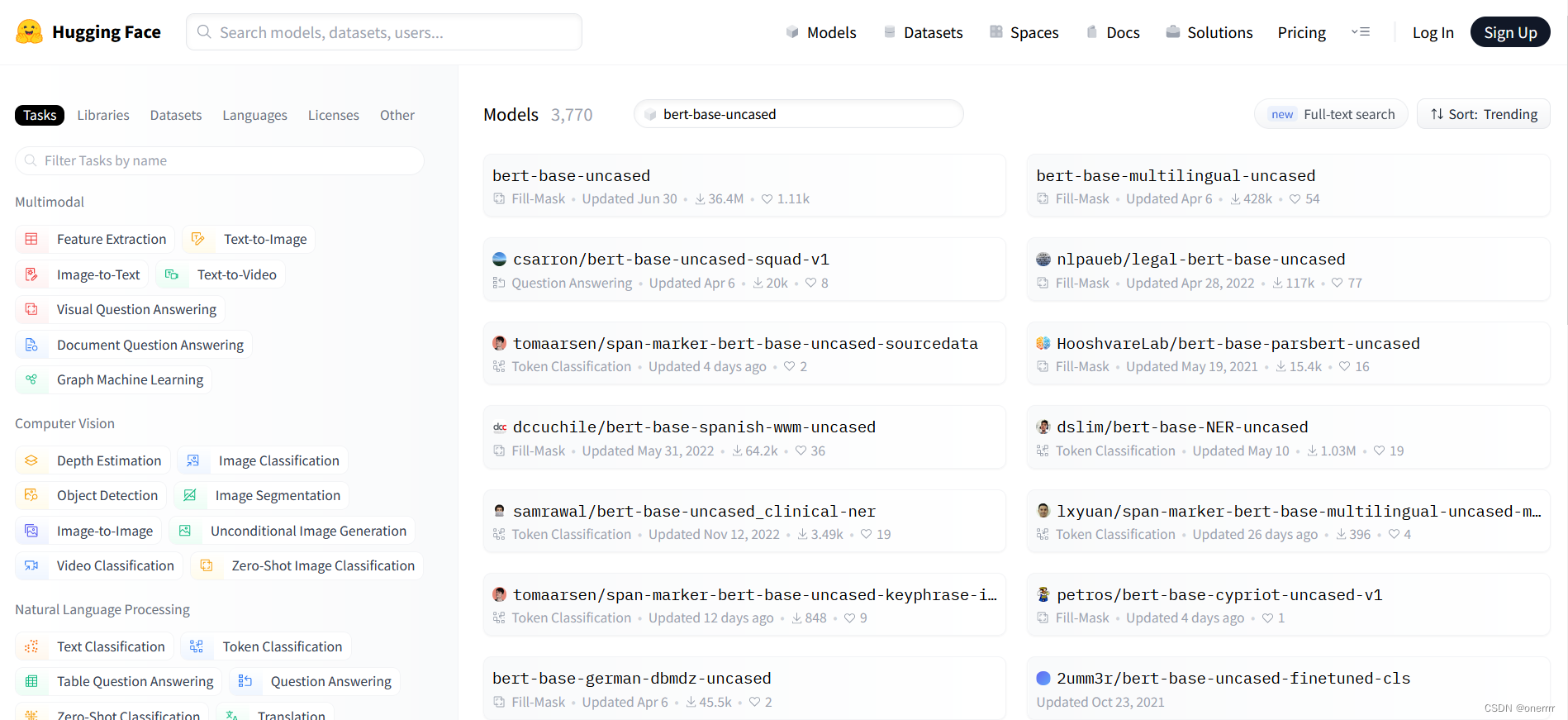
Task: Click the Visual Question Answering icon
Action: click(x=31, y=309)
